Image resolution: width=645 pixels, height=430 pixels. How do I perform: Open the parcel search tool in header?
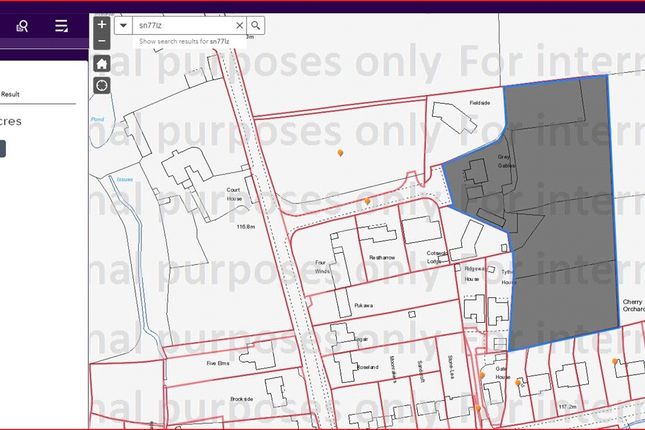22,26
